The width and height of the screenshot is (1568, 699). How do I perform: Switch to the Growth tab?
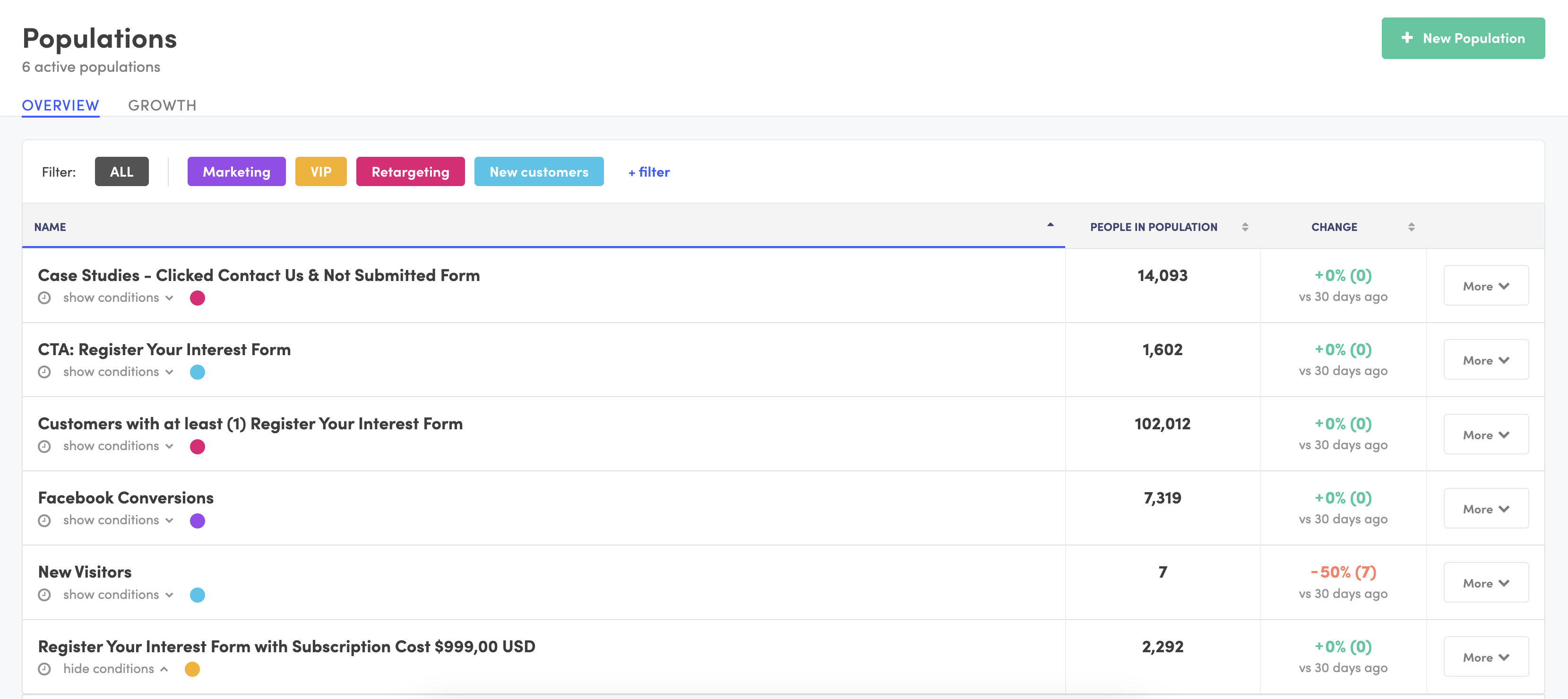click(x=162, y=105)
